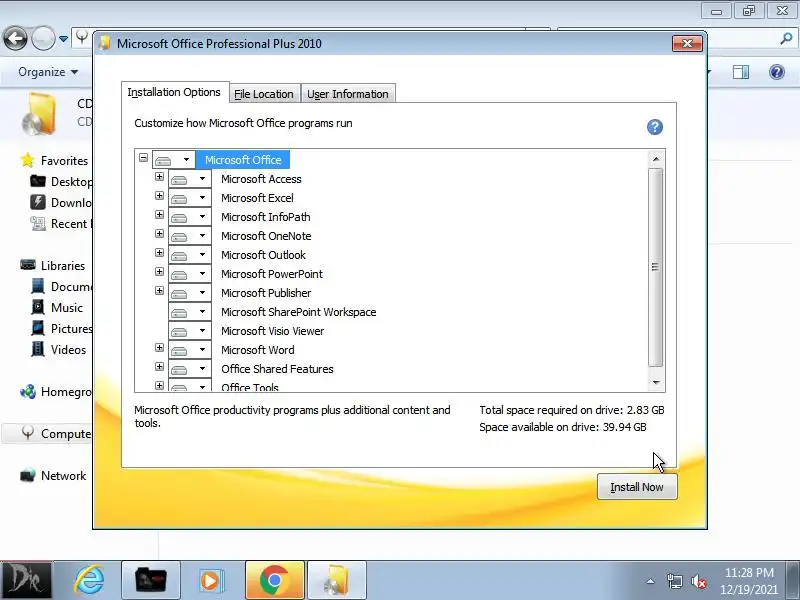
Task: Click the Install Now button
Action: 637,487
